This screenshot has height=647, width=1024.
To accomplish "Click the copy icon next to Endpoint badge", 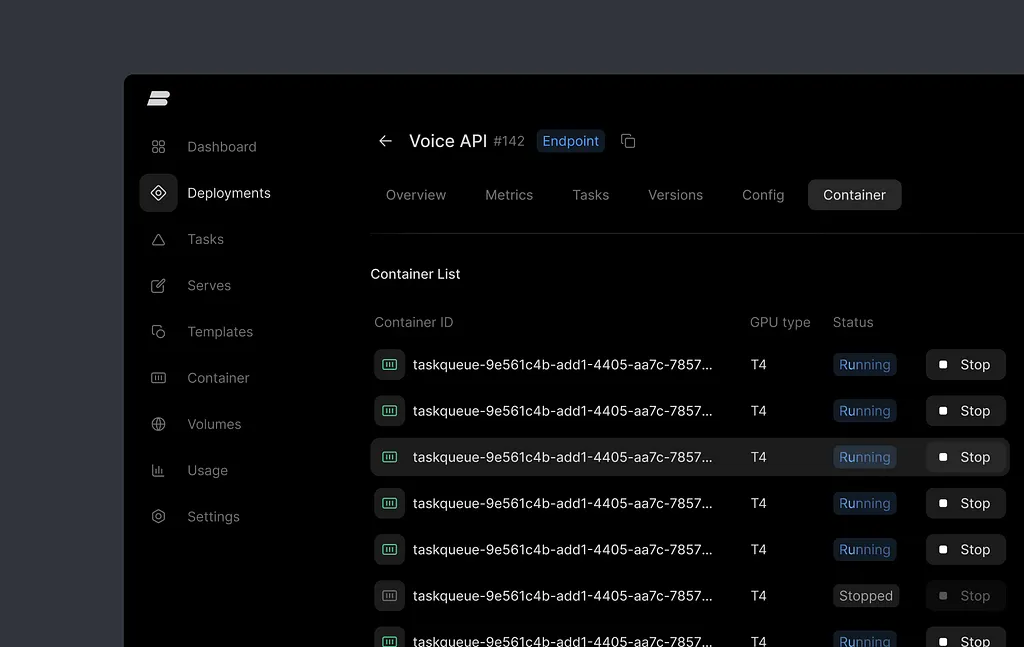I will click(x=628, y=141).
